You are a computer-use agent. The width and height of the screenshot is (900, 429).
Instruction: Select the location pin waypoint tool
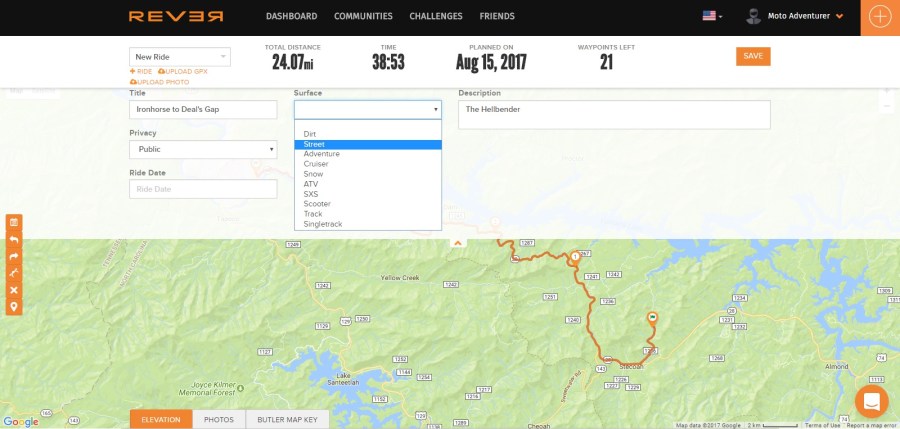coord(14,306)
